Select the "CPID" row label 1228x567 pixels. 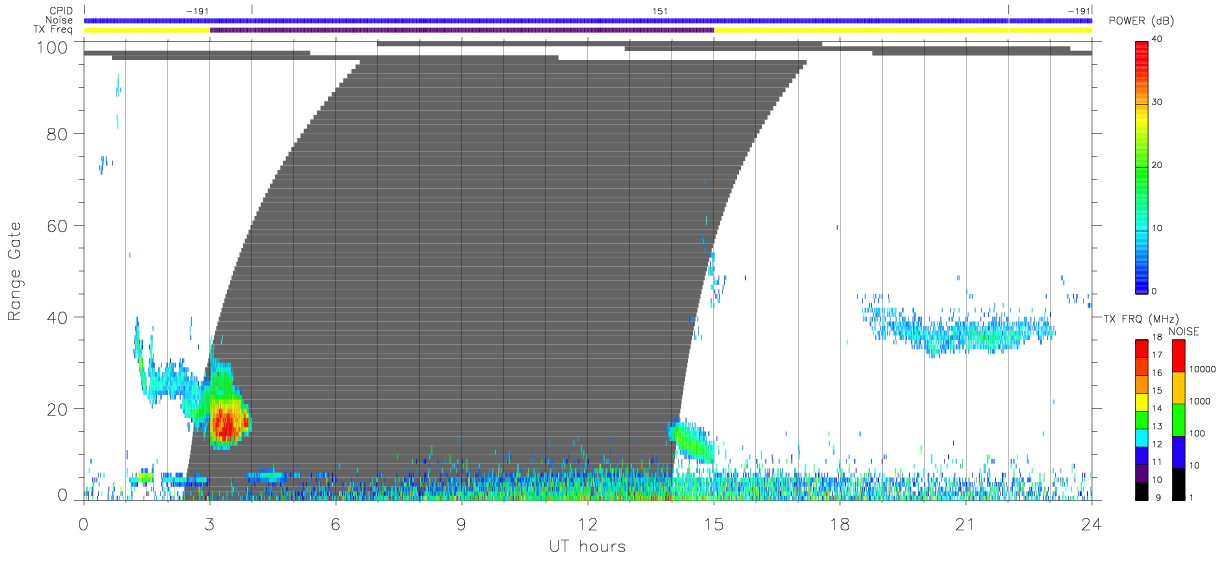[60, 11]
